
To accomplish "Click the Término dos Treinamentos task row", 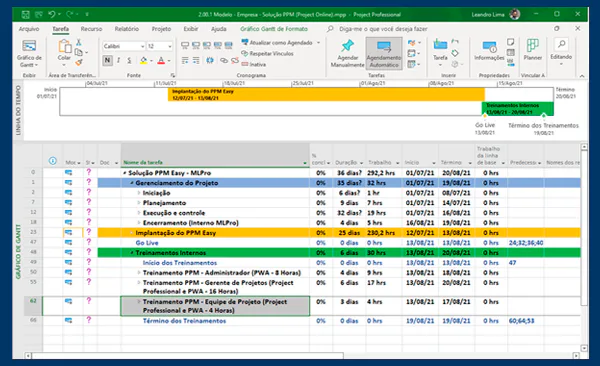I will tap(184, 321).
